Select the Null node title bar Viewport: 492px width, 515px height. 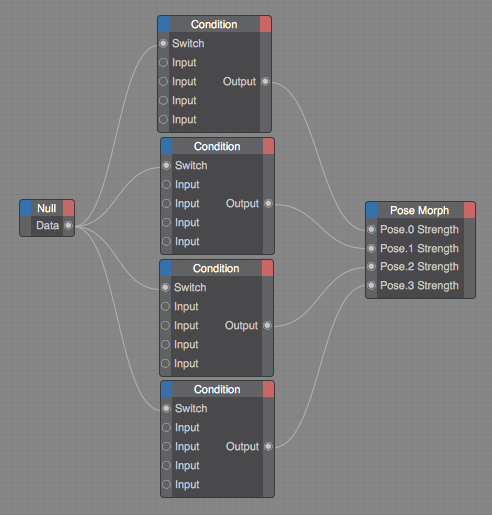[47, 208]
